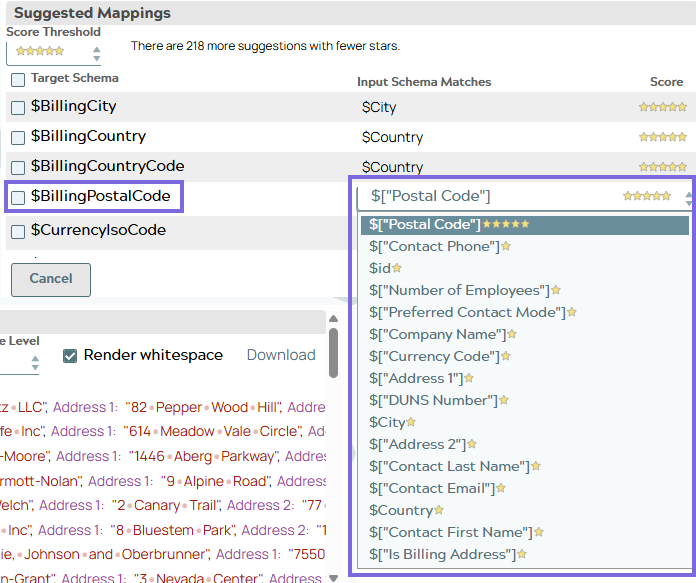Tick the $BillingCountryCode checkbox
This screenshot has width=696, height=583.
[x=18, y=167]
